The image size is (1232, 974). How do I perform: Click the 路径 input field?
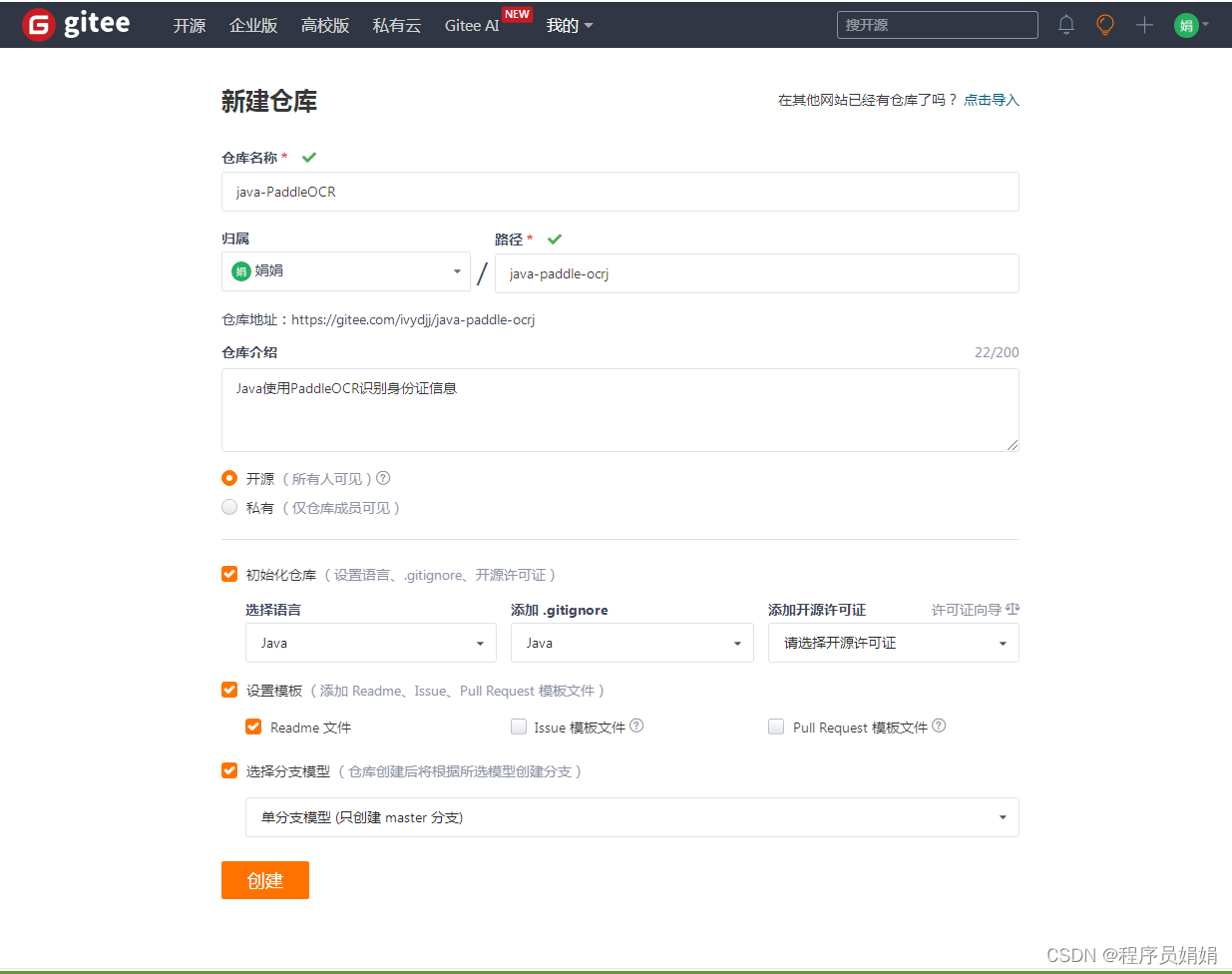tap(757, 273)
